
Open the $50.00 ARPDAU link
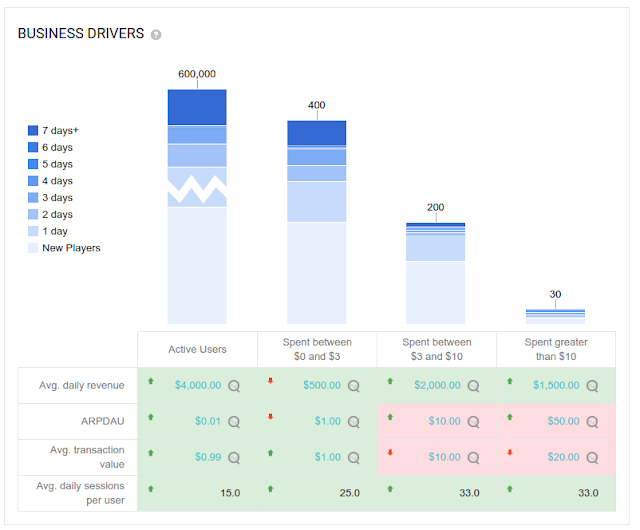click(564, 421)
